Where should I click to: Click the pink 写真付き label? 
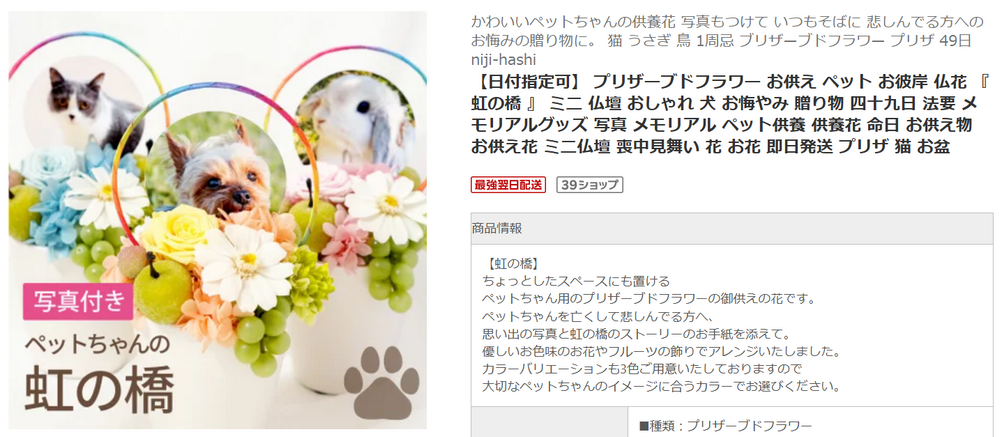[x=78, y=301]
